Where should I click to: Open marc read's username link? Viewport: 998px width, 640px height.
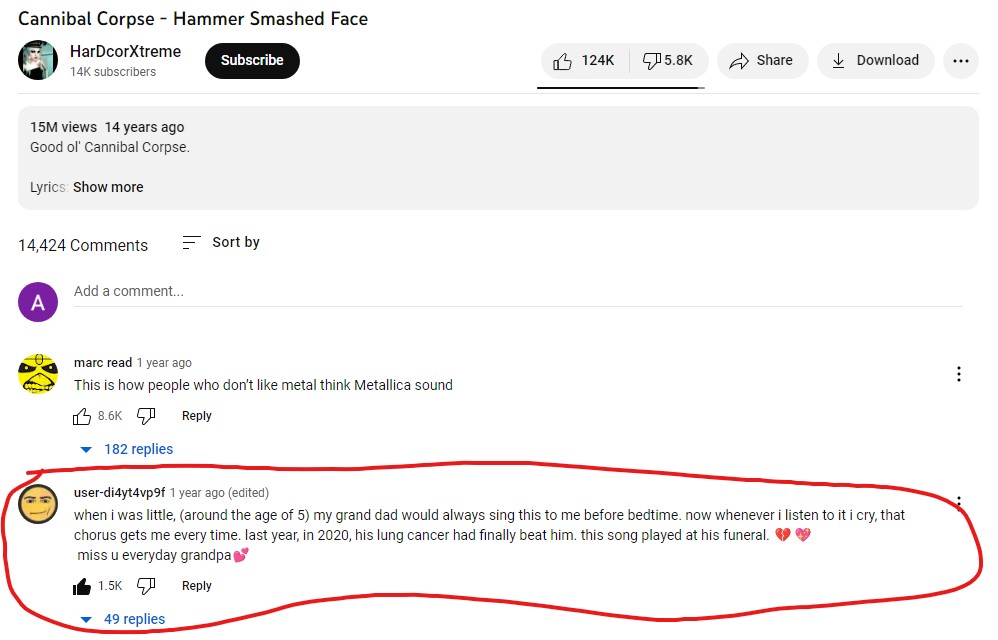103,363
